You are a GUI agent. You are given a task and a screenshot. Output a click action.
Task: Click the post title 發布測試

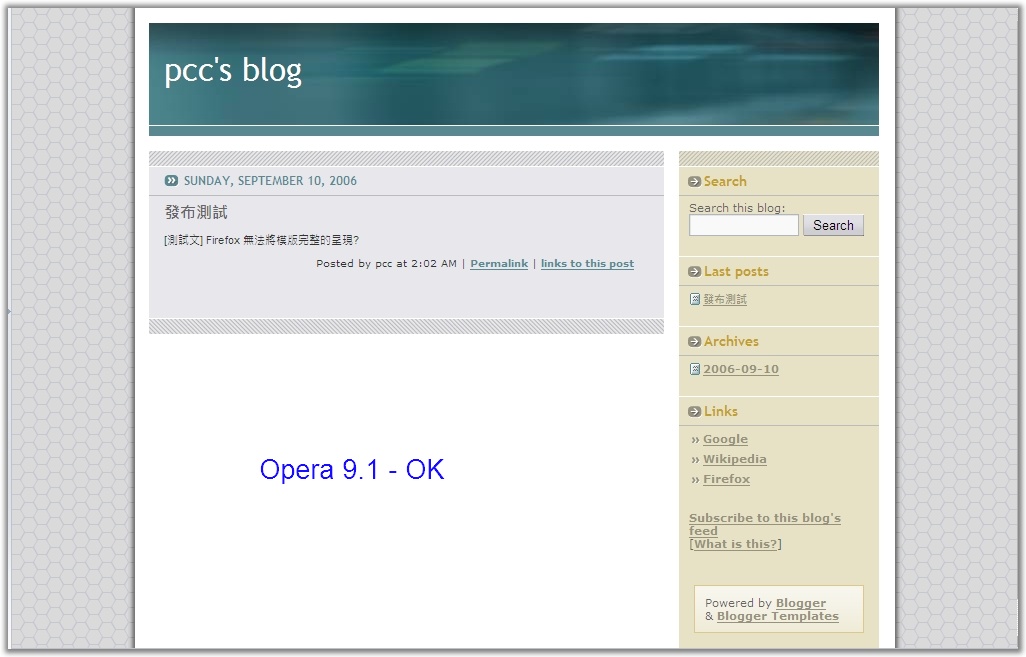click(196, 212)
